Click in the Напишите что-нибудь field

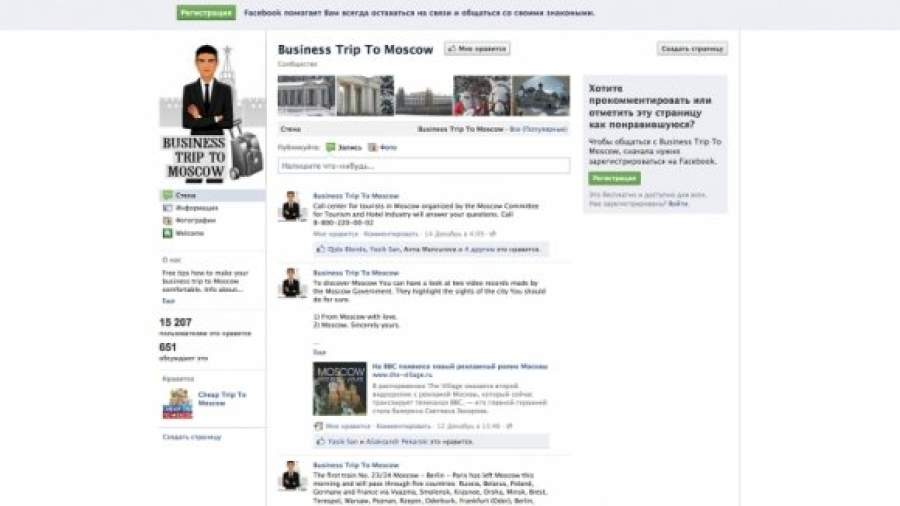point(424,166)
